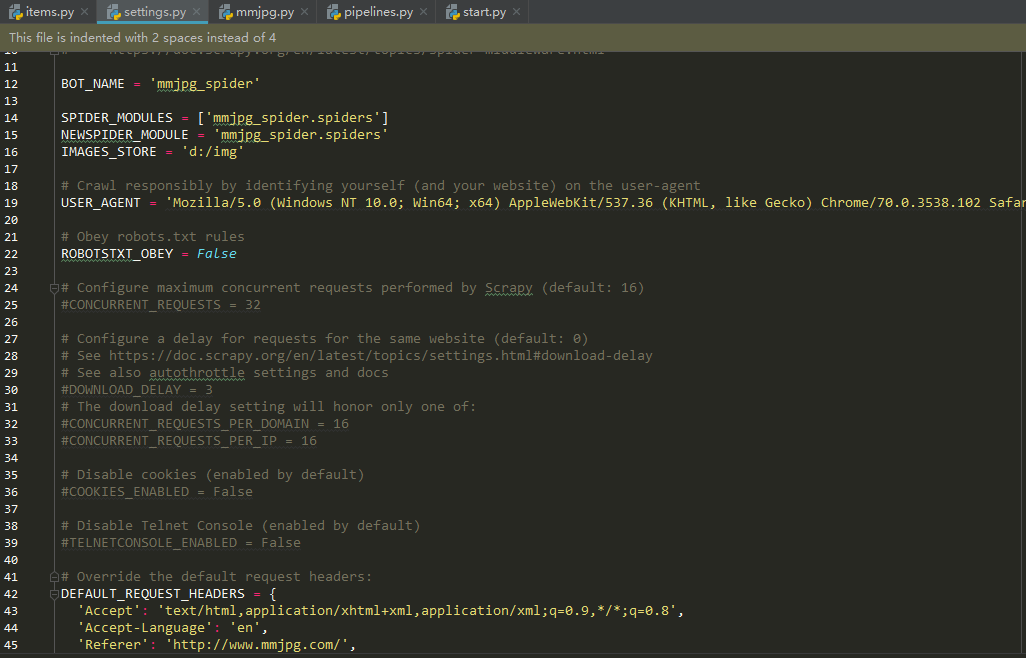Screen dimensions: 1026x658
Task: Go to the pipelines.py tab
Action: pyautogui.click(x=376, y=12)
